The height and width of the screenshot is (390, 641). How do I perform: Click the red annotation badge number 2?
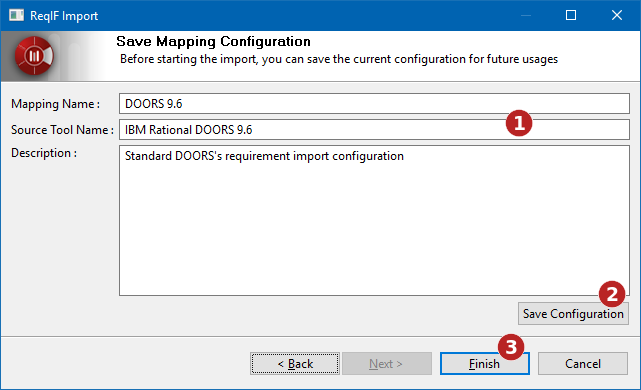(612, 294)
